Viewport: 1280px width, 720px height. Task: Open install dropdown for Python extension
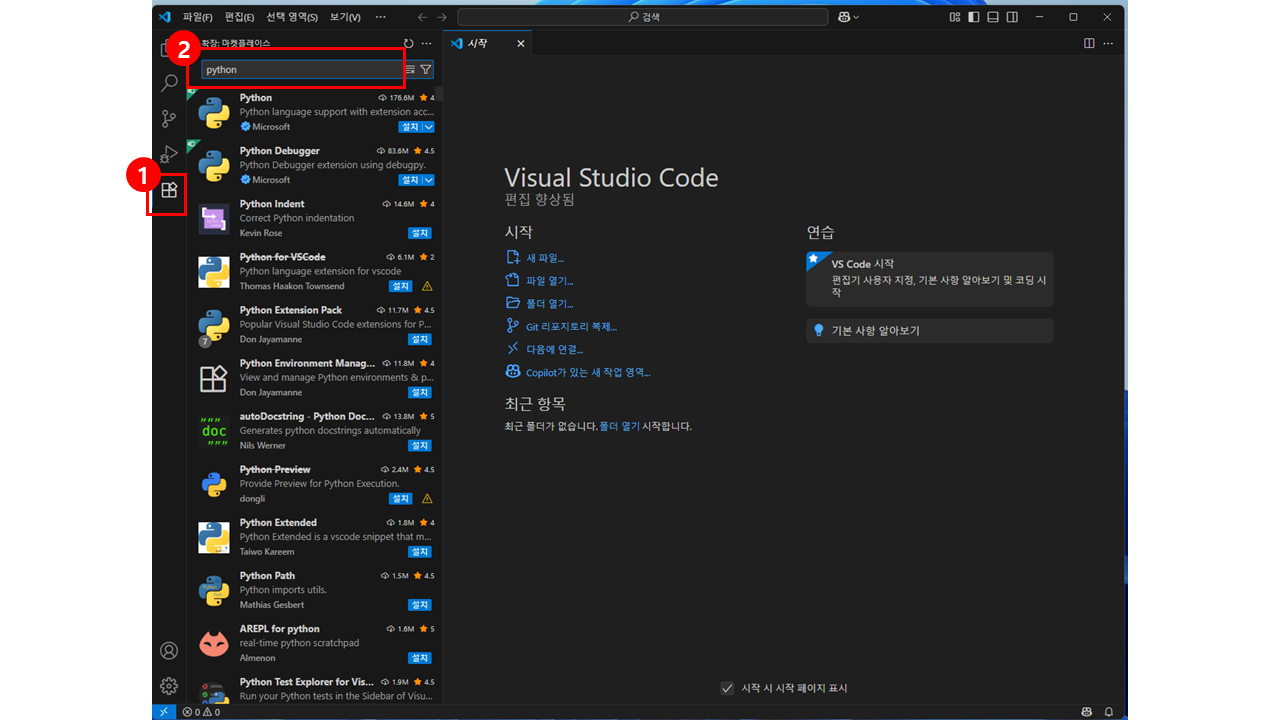[x=429, y=127]
